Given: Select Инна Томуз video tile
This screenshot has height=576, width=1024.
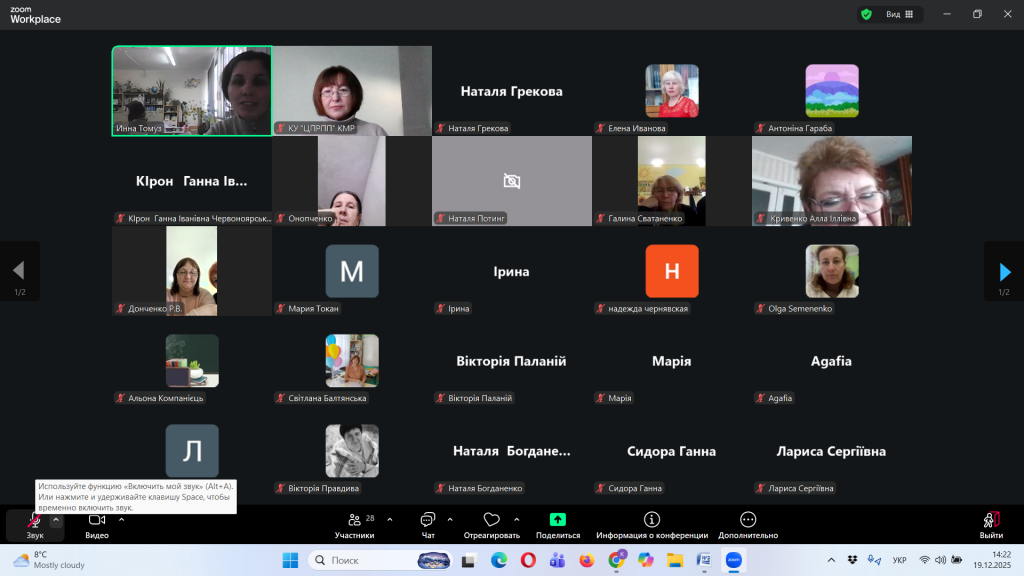Looking at the screenshot, I should point(192,90).
